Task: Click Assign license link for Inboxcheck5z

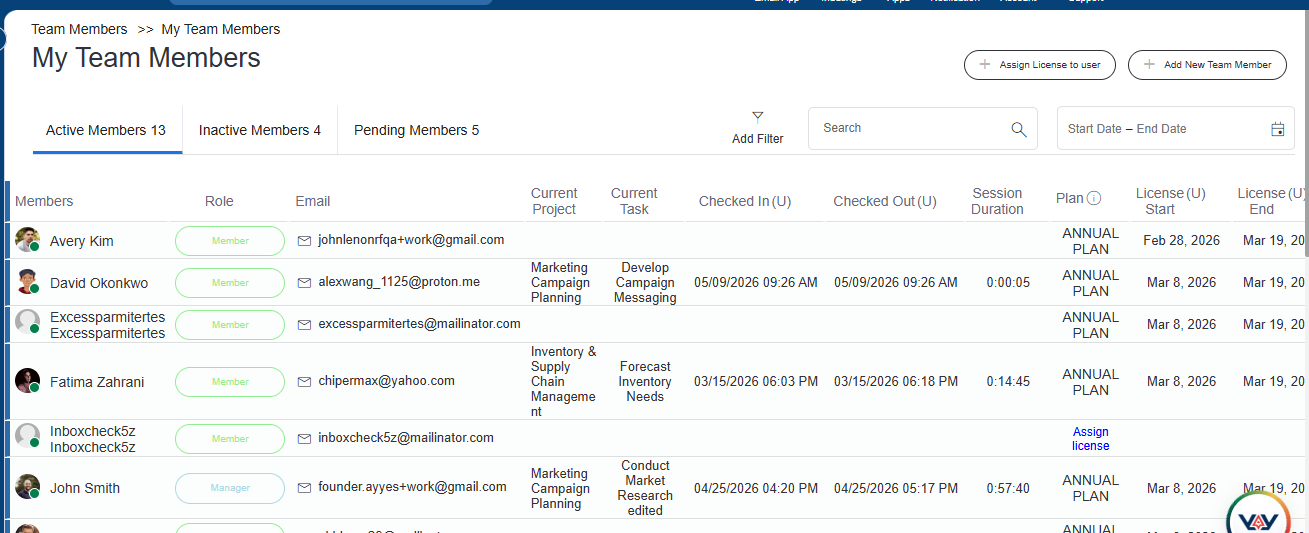Action: tap(1090, 439)
